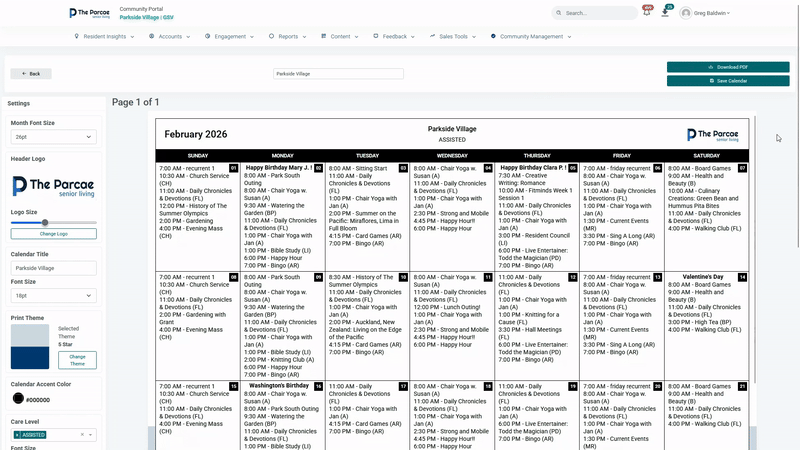Click Happy Birthday Clara P. ! entry
800x450 pixels.
pyautogui.click(x=533, y=167)
